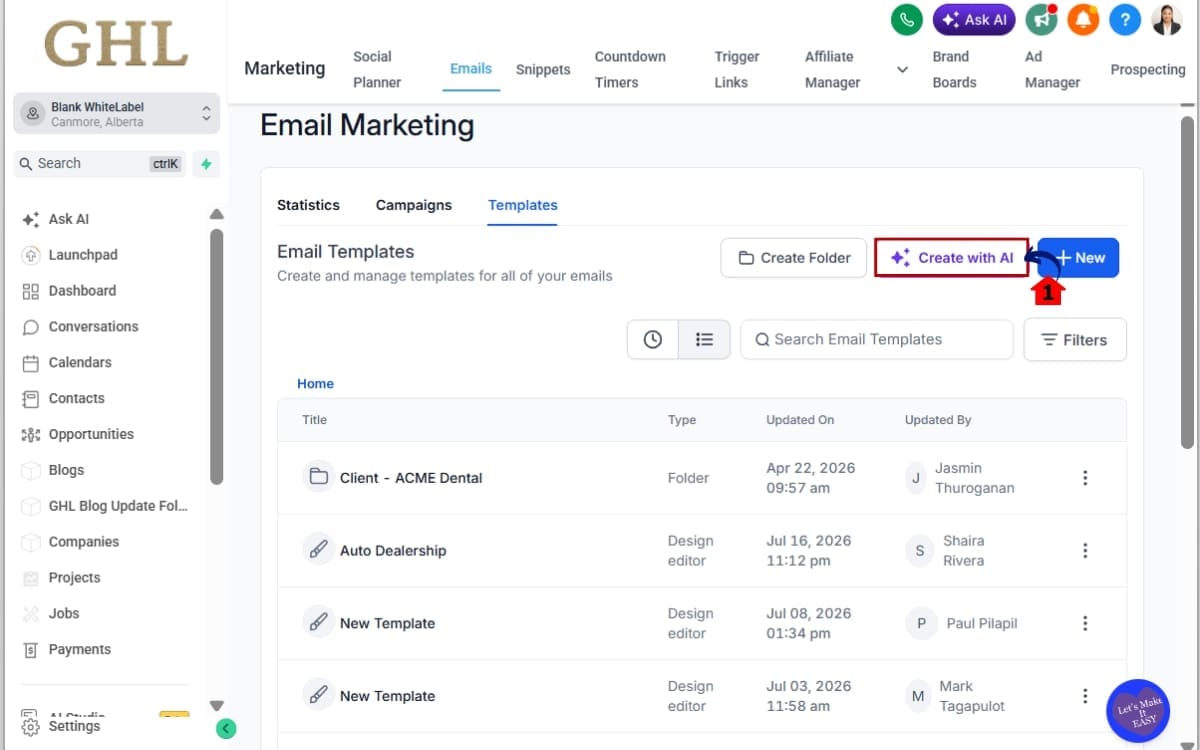Open the Prospecting tab

(1148, 70)
